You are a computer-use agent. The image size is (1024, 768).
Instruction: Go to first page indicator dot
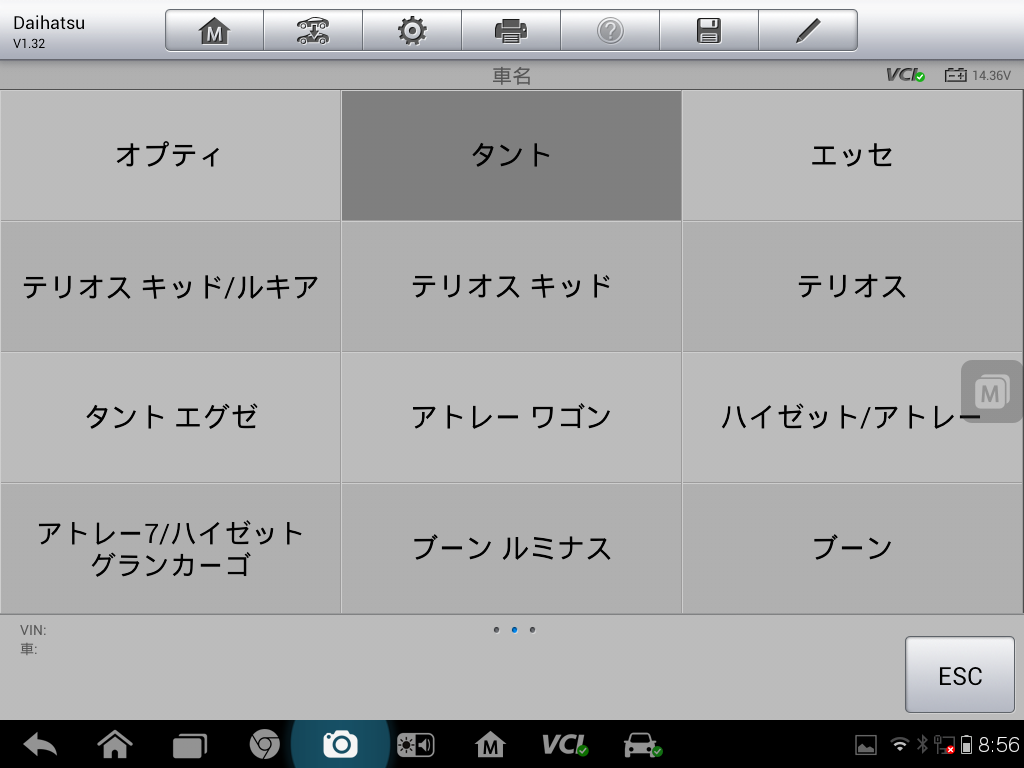coord(496,630)
